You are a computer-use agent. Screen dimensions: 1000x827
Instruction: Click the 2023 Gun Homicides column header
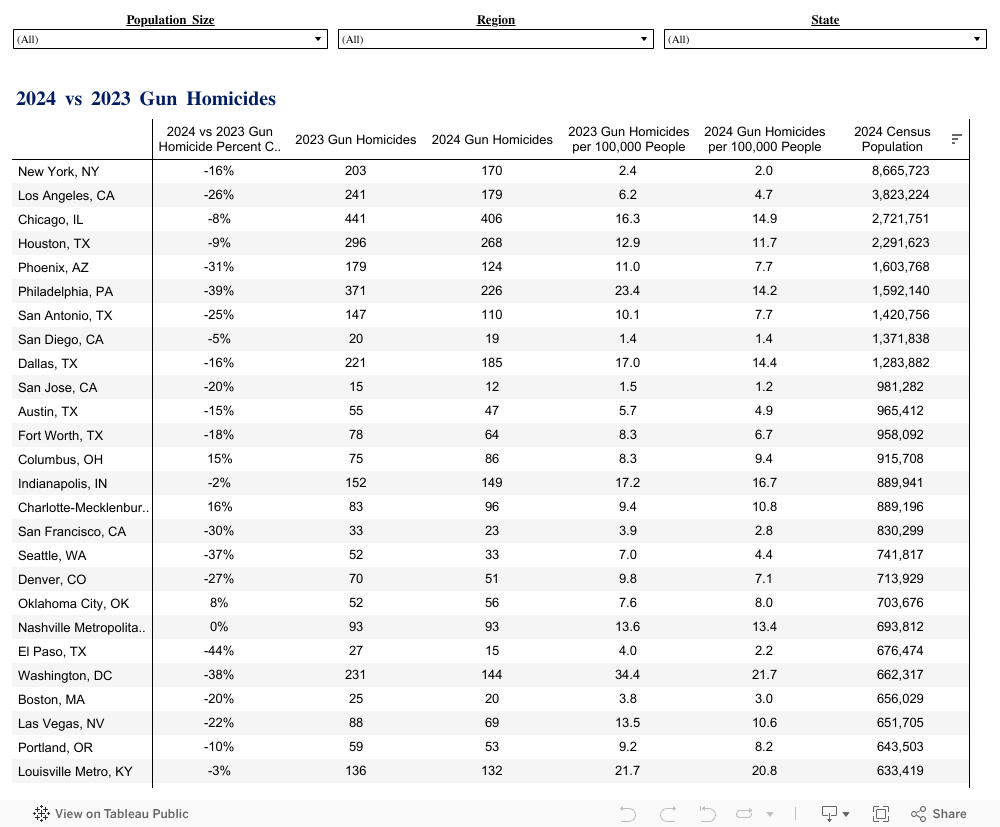355,139
